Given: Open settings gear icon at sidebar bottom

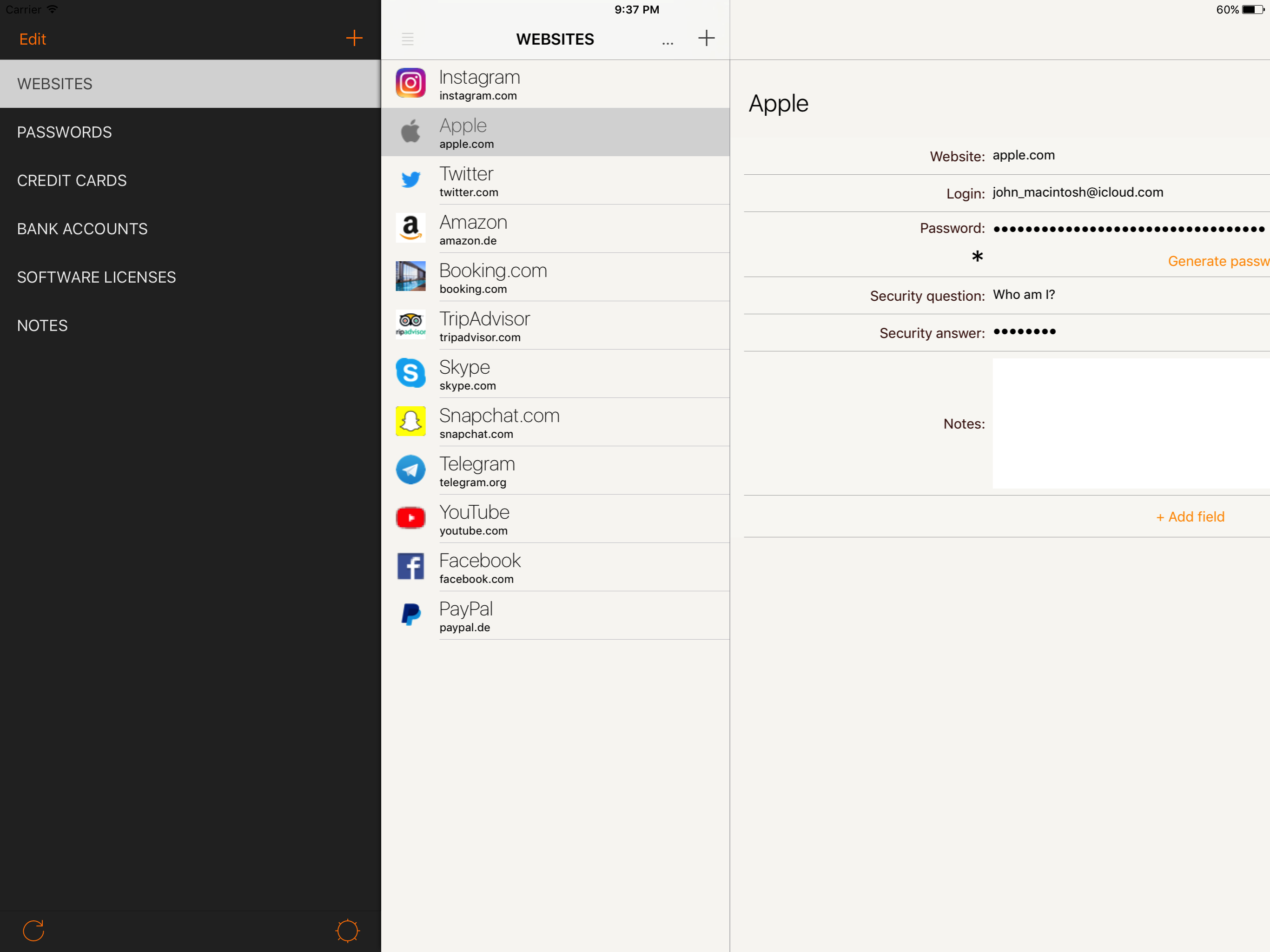Looking at the screenshot, I should pyautogui.click(x=347, y=931).
